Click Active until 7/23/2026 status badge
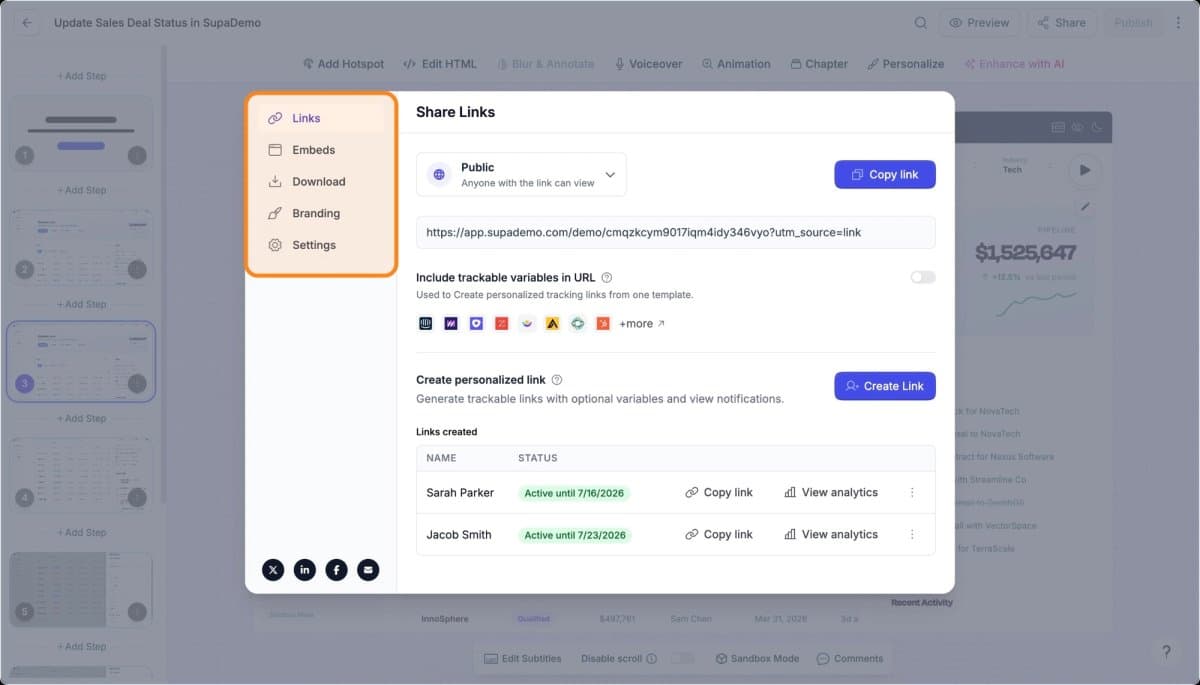 [x=574, y=535]
